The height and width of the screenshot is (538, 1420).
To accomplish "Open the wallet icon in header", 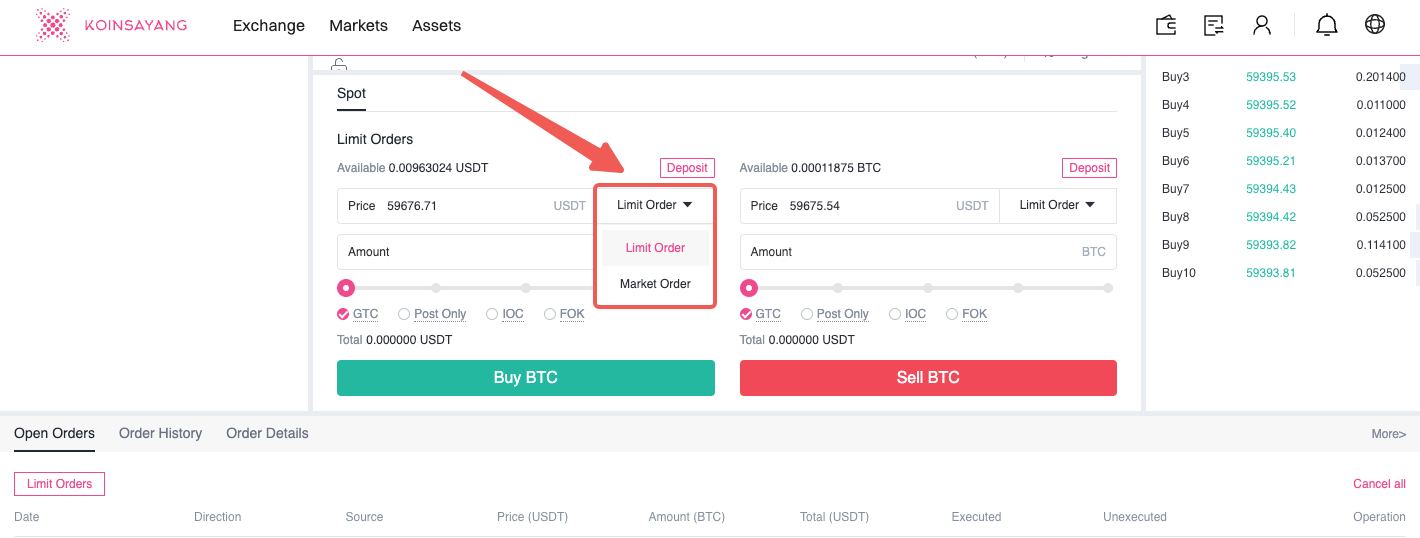I will coord(1166,25).
